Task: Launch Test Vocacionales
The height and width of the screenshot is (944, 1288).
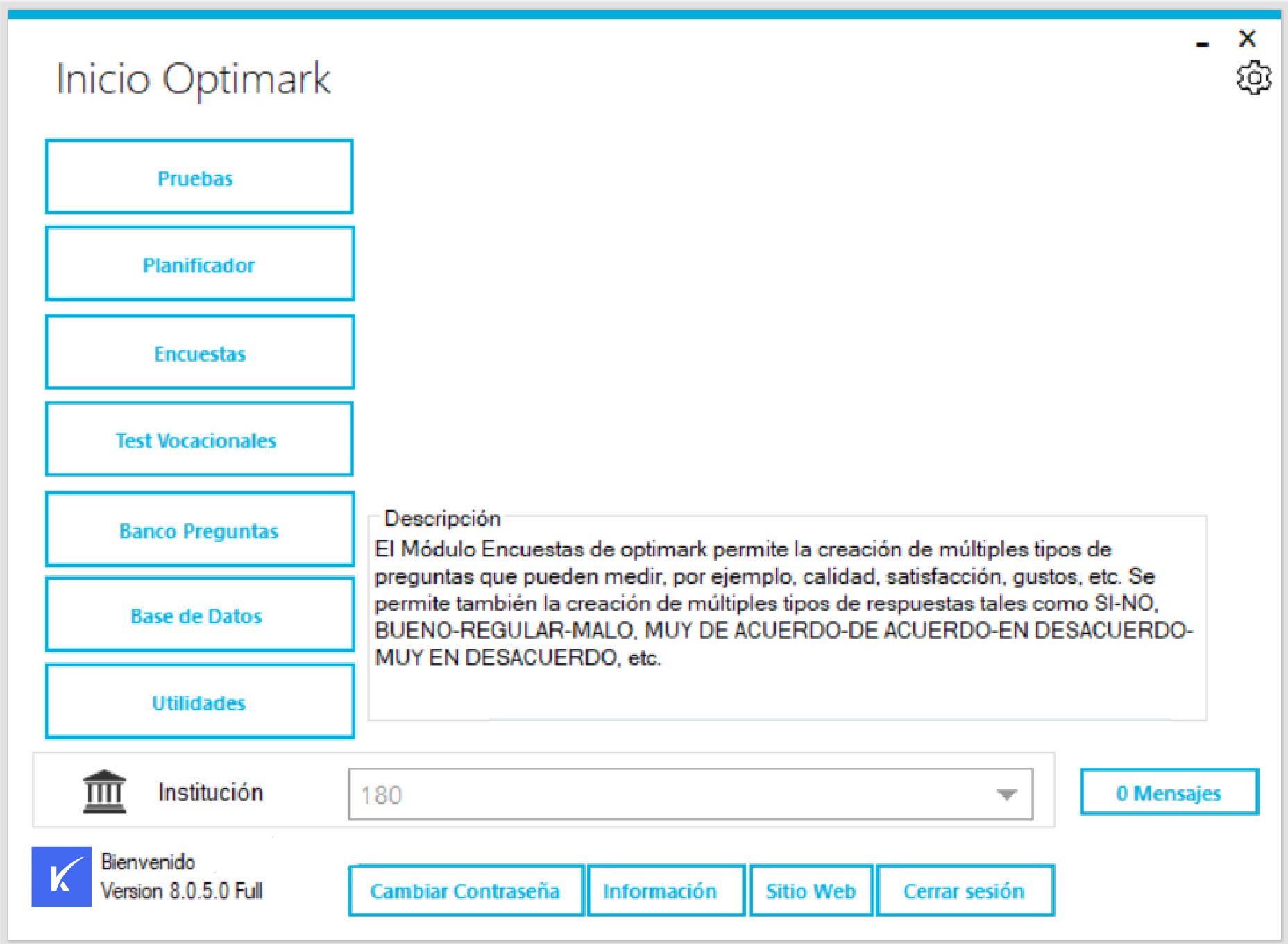Action: tap(199, 439)
